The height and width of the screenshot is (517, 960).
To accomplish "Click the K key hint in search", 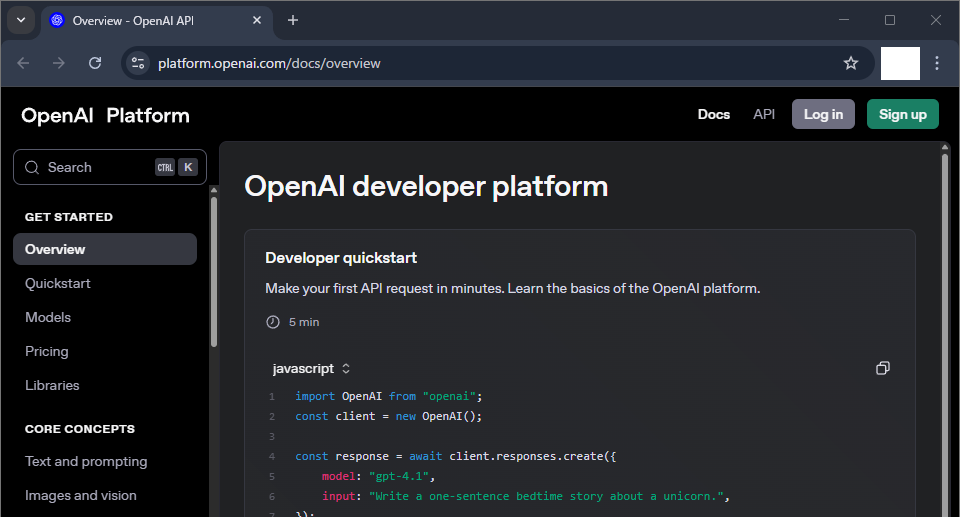I will coord(188,167).
